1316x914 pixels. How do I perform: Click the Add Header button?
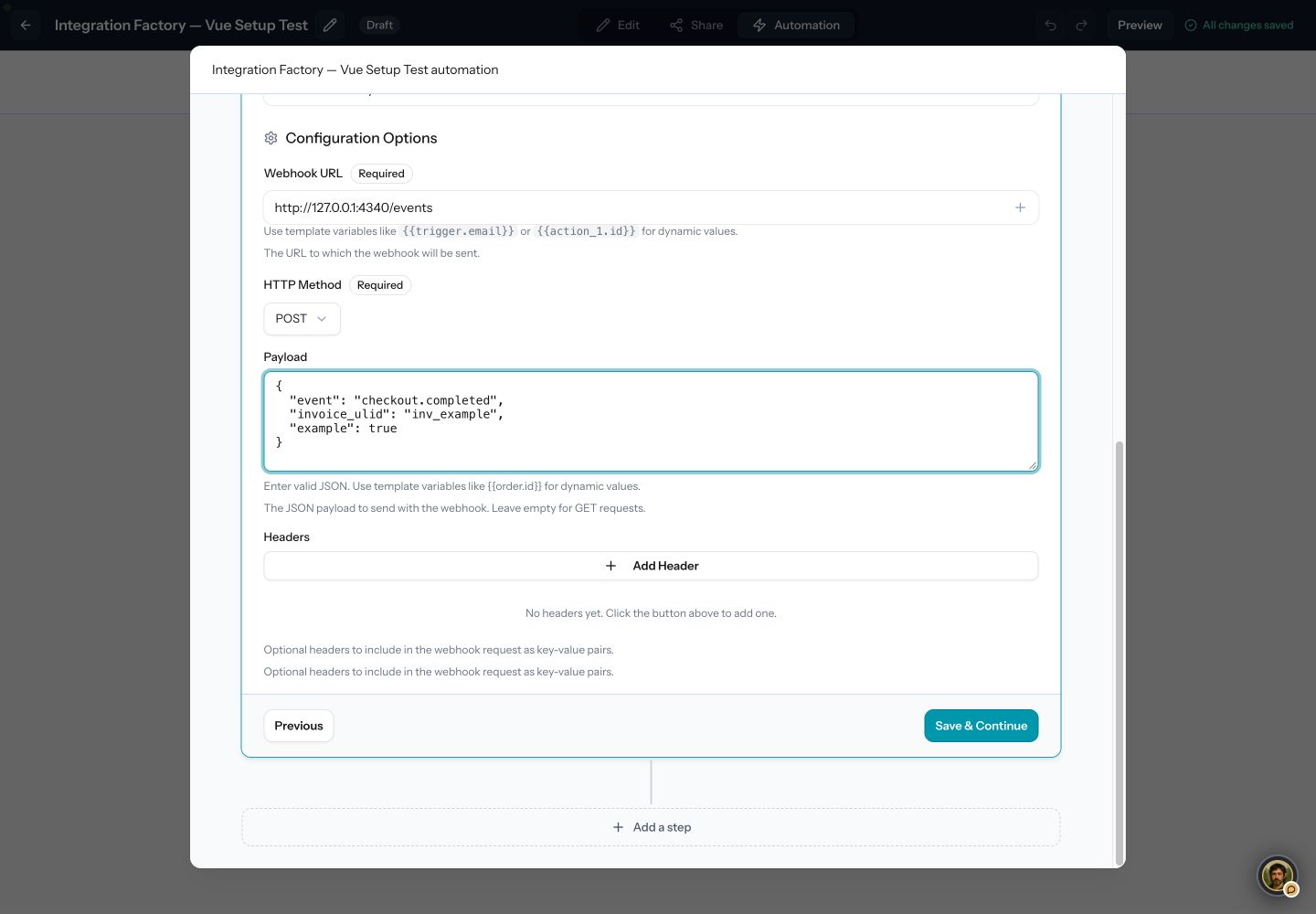[x=651, y=566]
